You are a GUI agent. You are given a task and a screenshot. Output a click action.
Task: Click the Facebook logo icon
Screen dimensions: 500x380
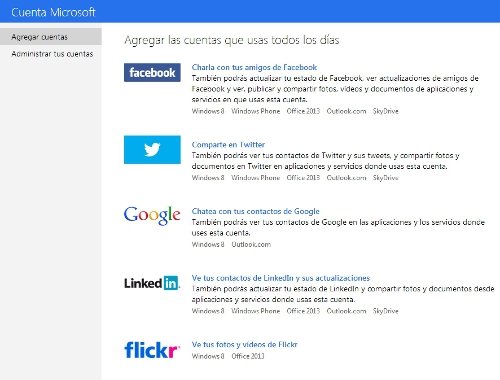pyautogui.click(x=152, y=72)
